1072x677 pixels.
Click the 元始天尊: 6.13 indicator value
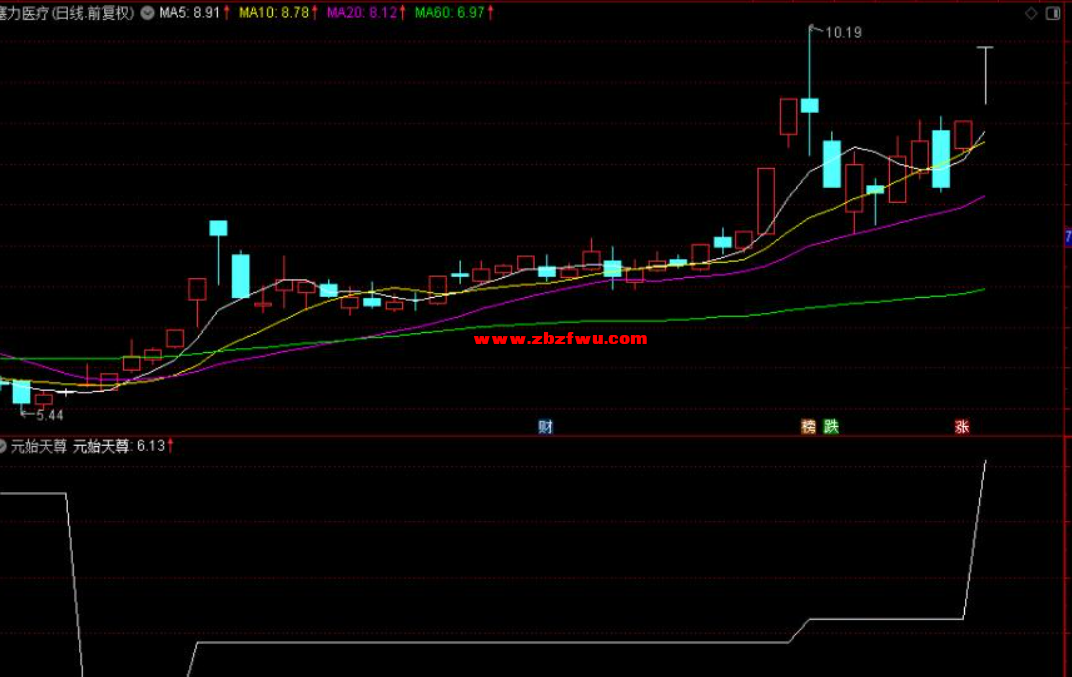point(119,447)
